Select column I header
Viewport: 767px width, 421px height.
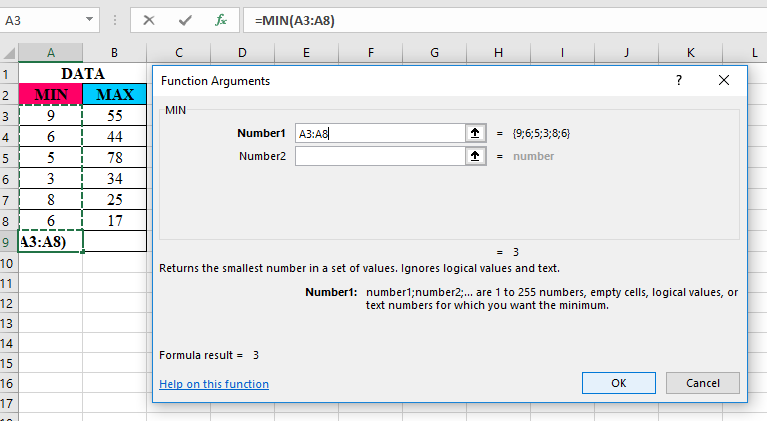pyautogui.click(x=562, y=52)
